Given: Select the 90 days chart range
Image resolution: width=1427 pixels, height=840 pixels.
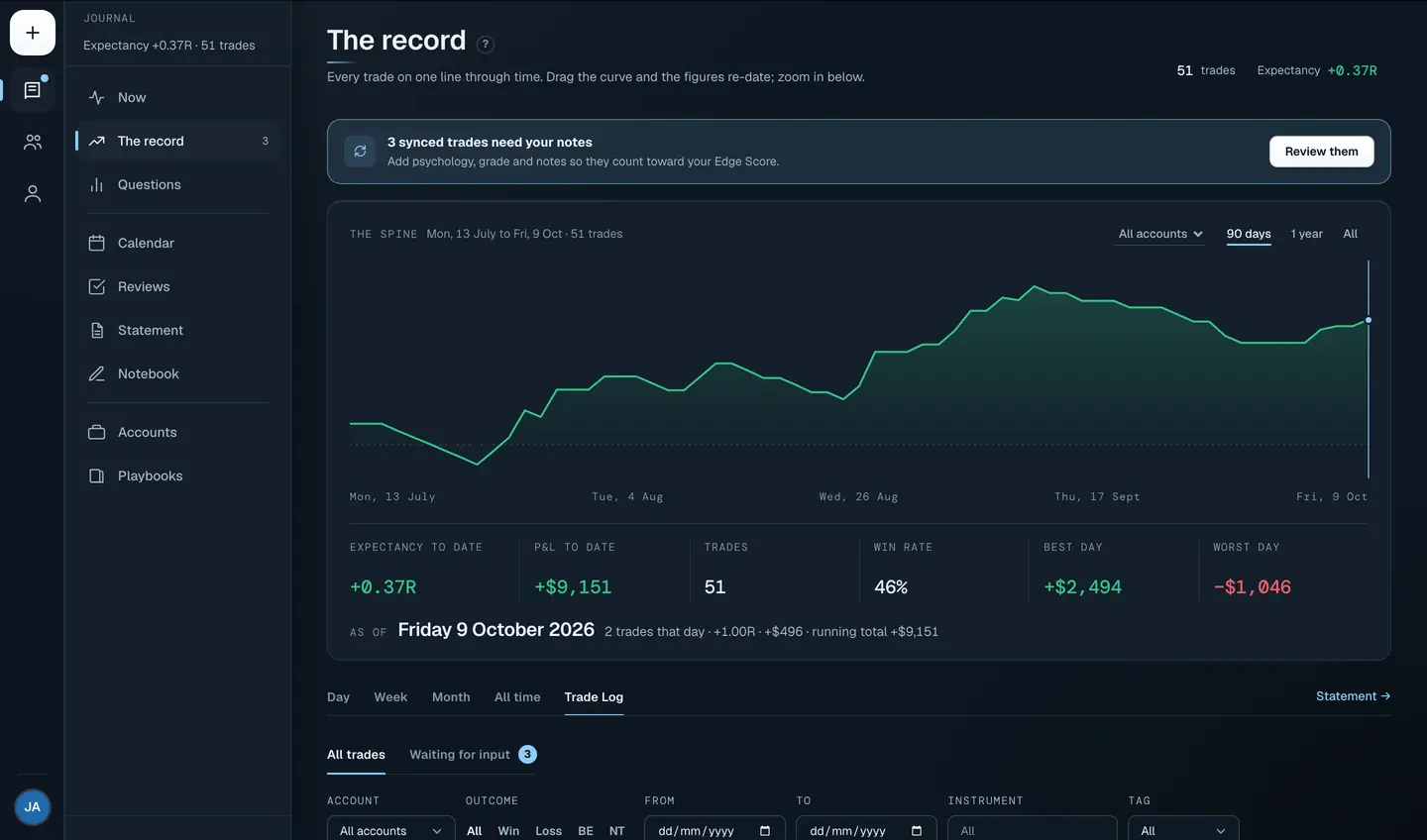Looking at the screenshot, I should (1249, 234).
